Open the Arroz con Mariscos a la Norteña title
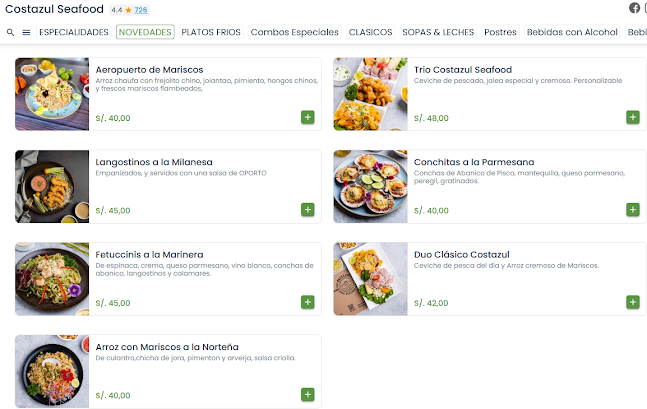The image size is (647, 409). [167, 347]
